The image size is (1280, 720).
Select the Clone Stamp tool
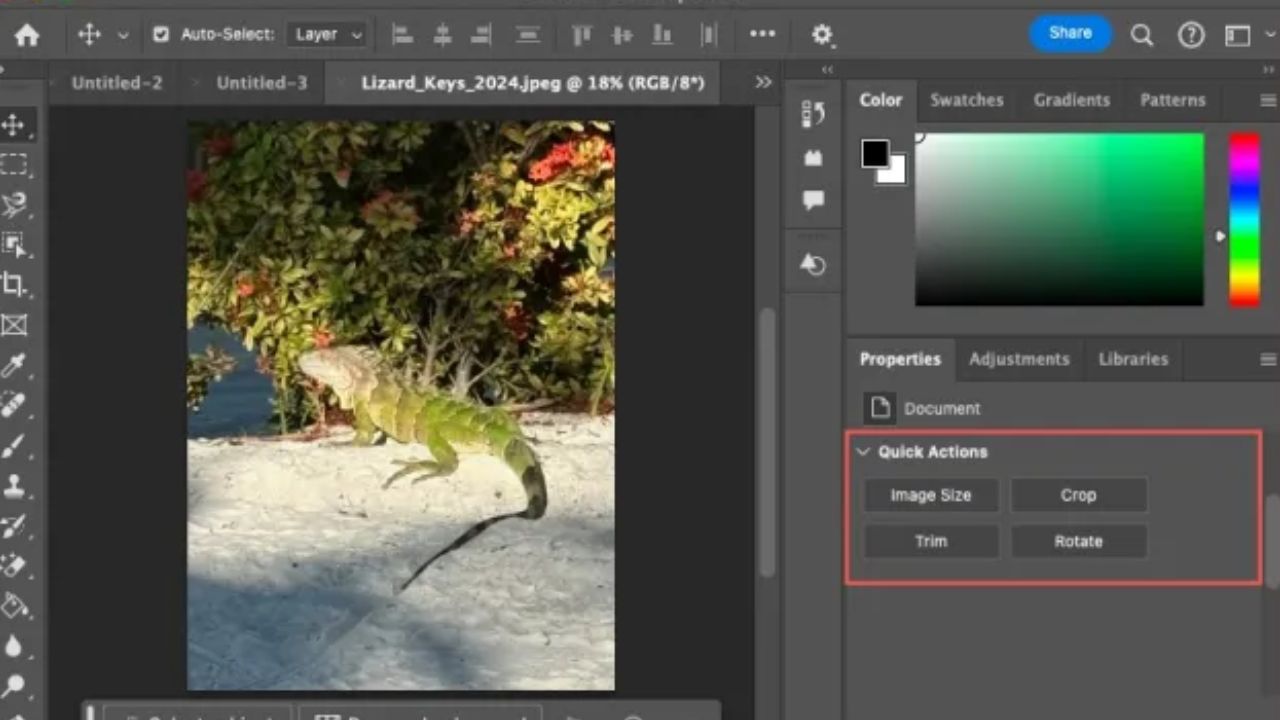(14, 486)
